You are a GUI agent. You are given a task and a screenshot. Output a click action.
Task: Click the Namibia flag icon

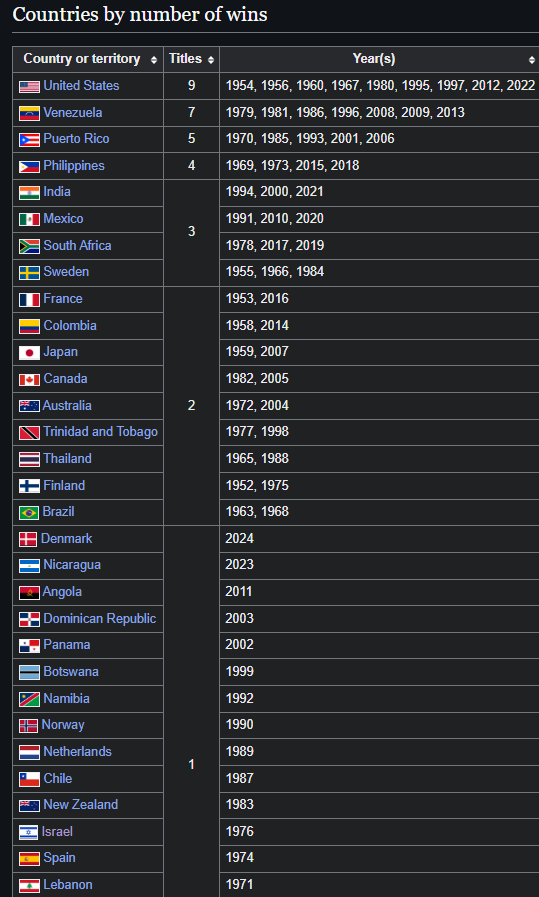[29, 699]
